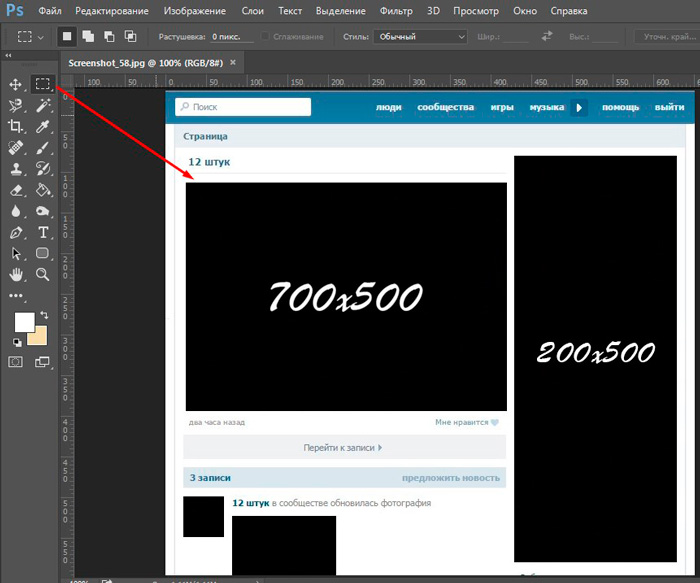Image resolution: width=700 pixels, height=583 pixels.
Task: Enable Add to selection mode
Action: point(88,36)
